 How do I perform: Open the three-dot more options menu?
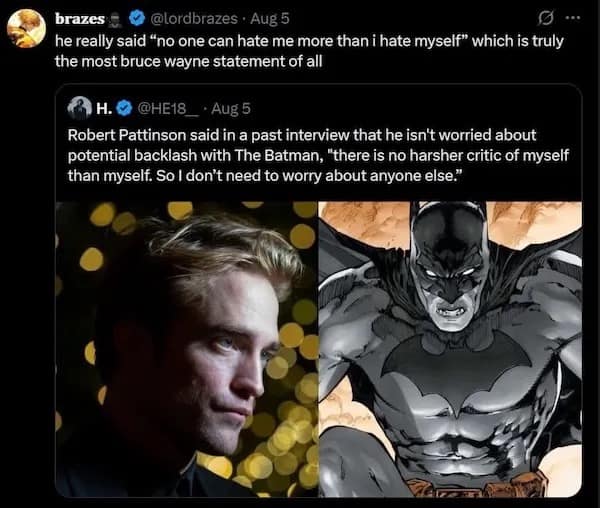point(572,19)
